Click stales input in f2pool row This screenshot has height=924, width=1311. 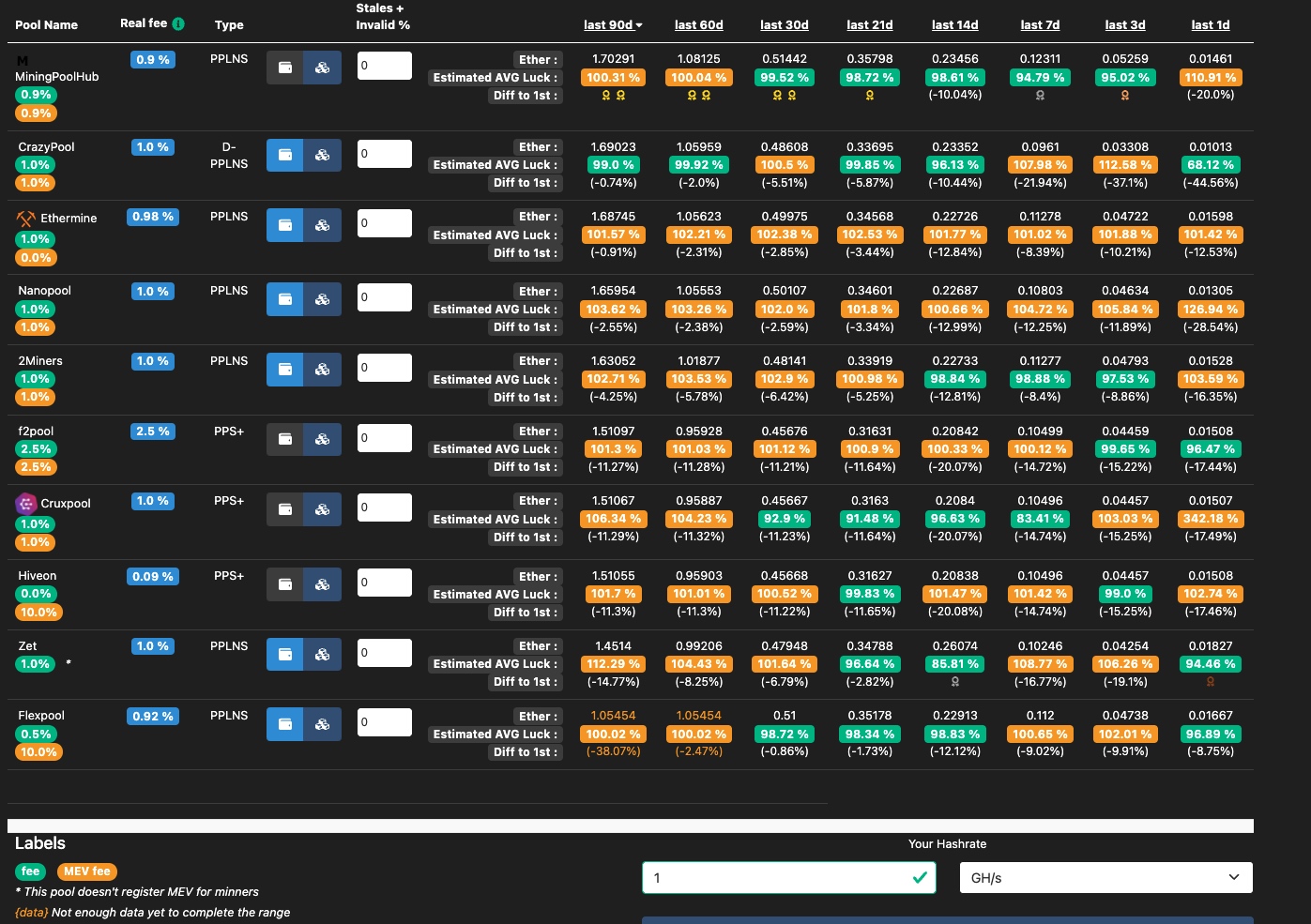pyautogui.click(x=384, y=438)
